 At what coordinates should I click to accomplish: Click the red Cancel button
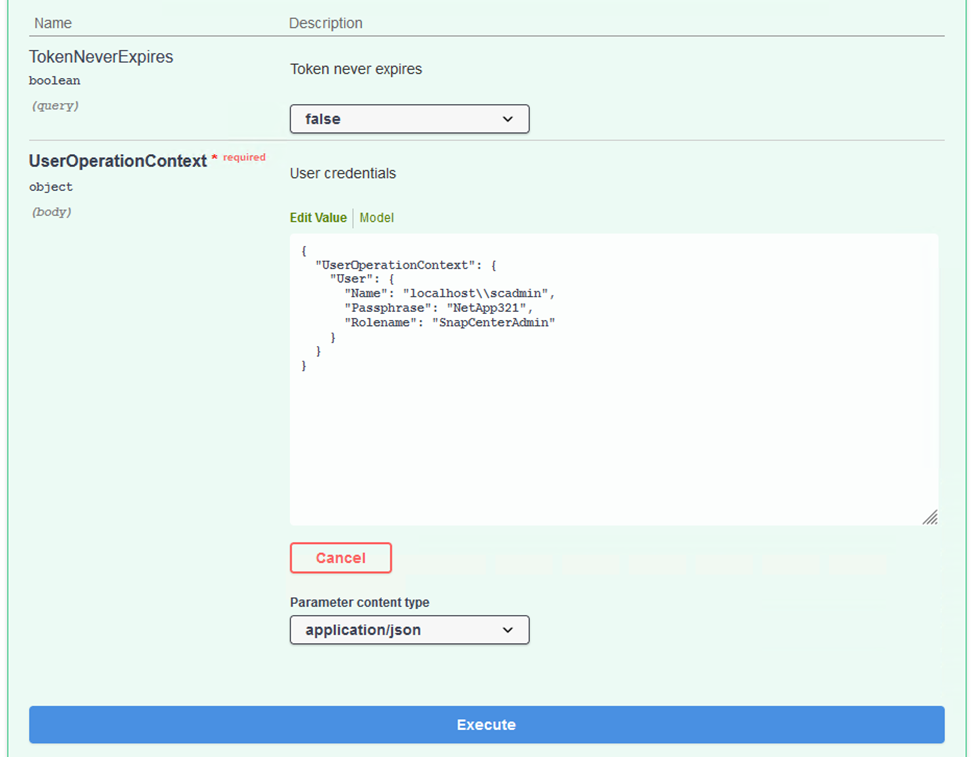(340, 558)
